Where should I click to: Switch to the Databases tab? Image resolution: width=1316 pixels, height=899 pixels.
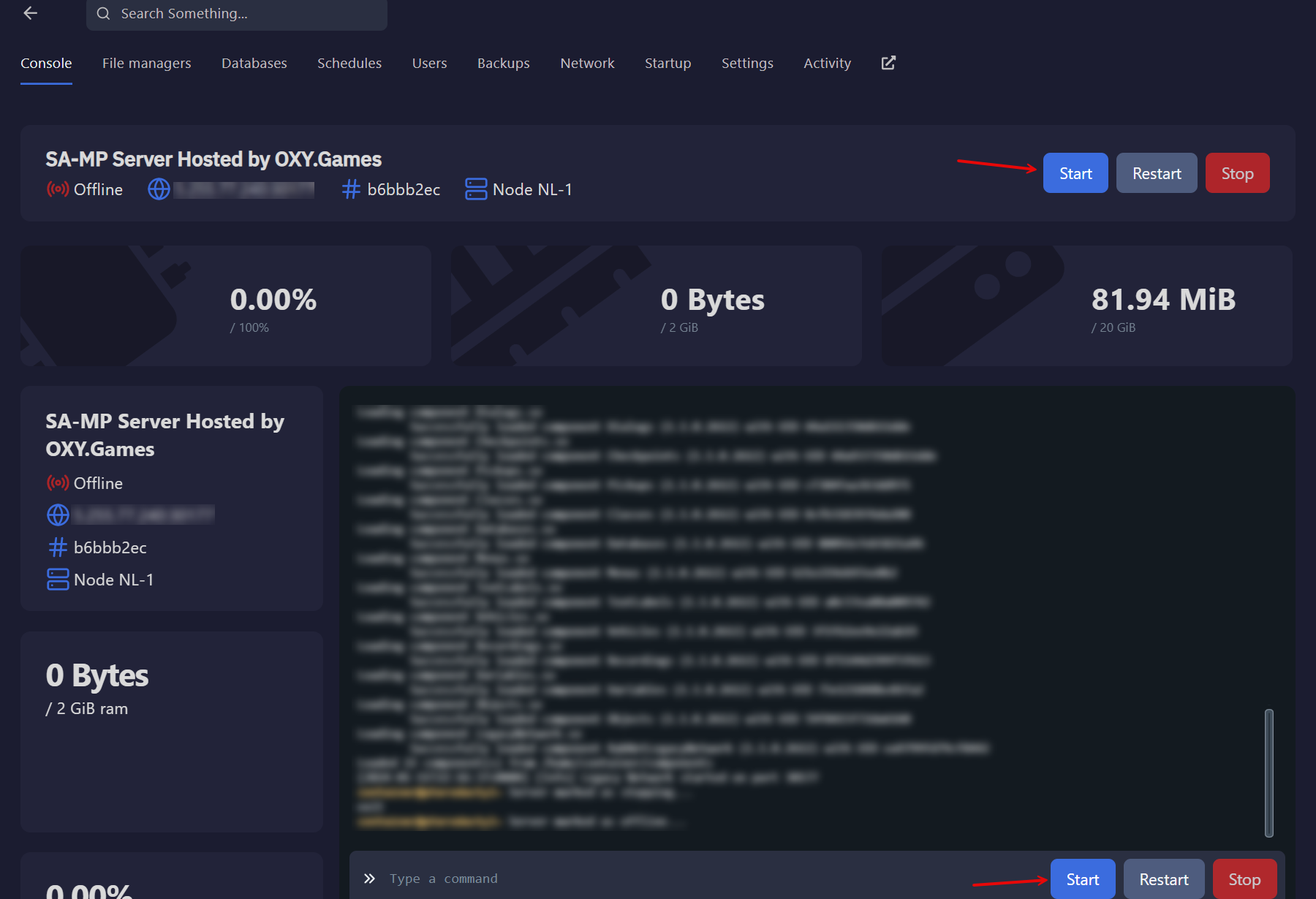254,63
